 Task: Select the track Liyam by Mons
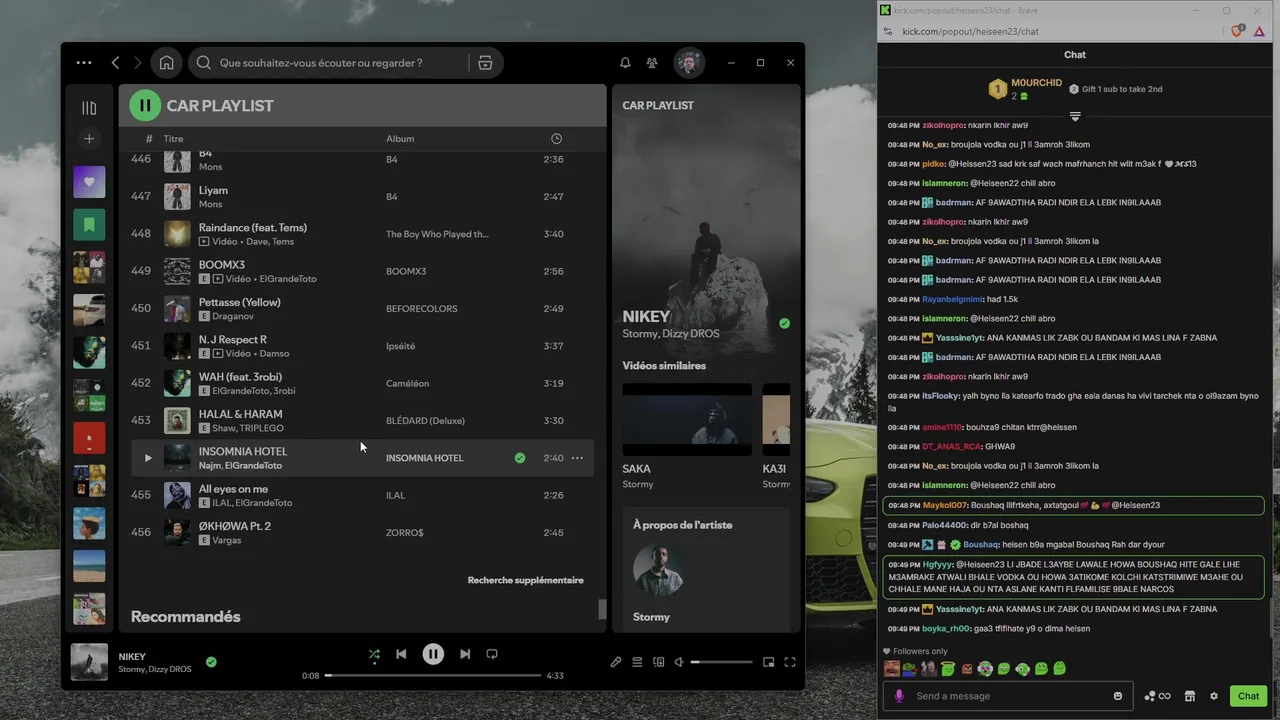362,196
